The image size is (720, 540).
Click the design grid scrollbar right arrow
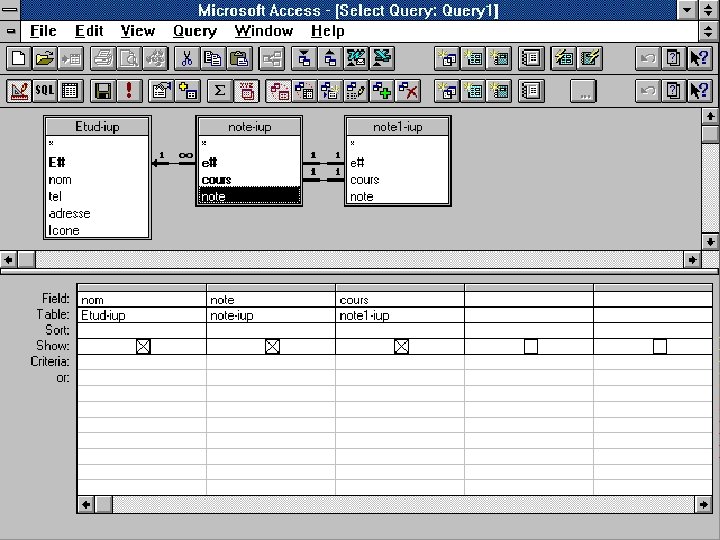(703, 505)
